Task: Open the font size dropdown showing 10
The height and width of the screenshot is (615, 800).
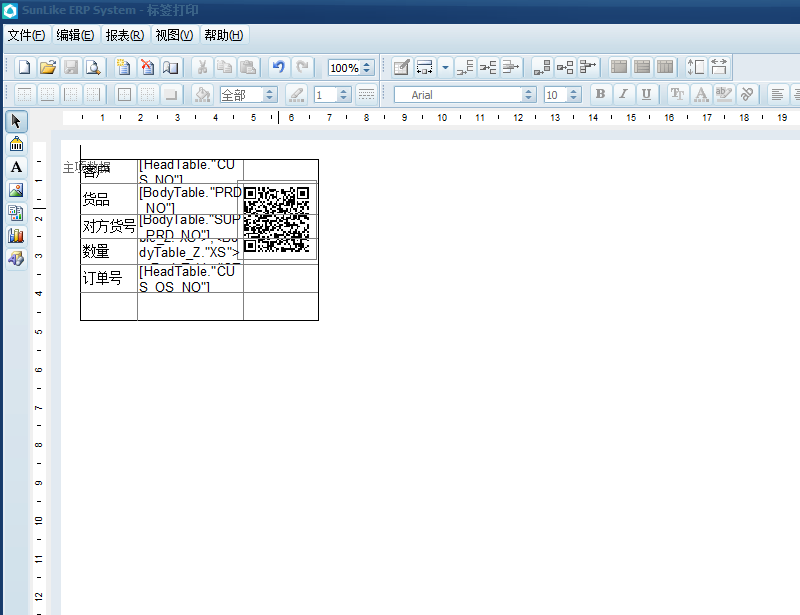Action: (573, 94)
